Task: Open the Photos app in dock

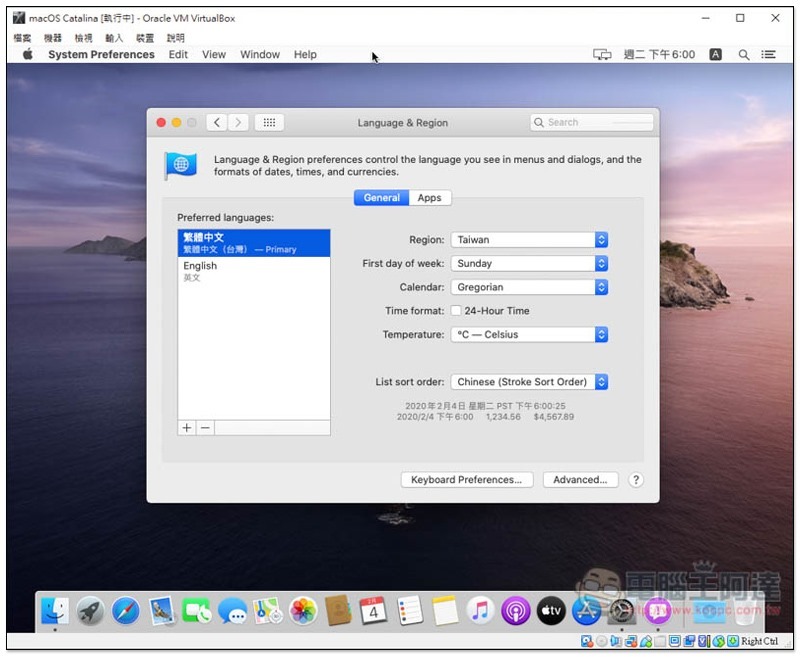Action: 303,611
